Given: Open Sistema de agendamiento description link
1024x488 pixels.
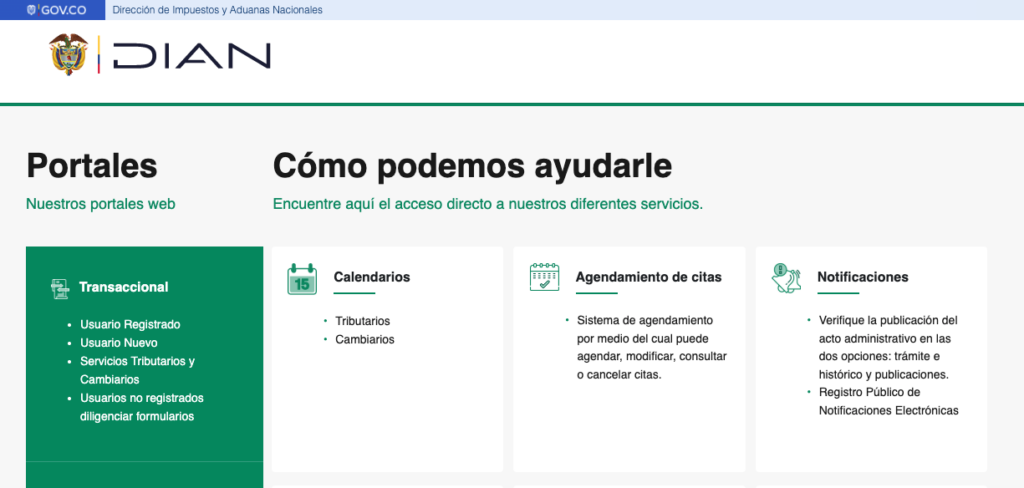Looking at the screenshot, I should 652,348.
